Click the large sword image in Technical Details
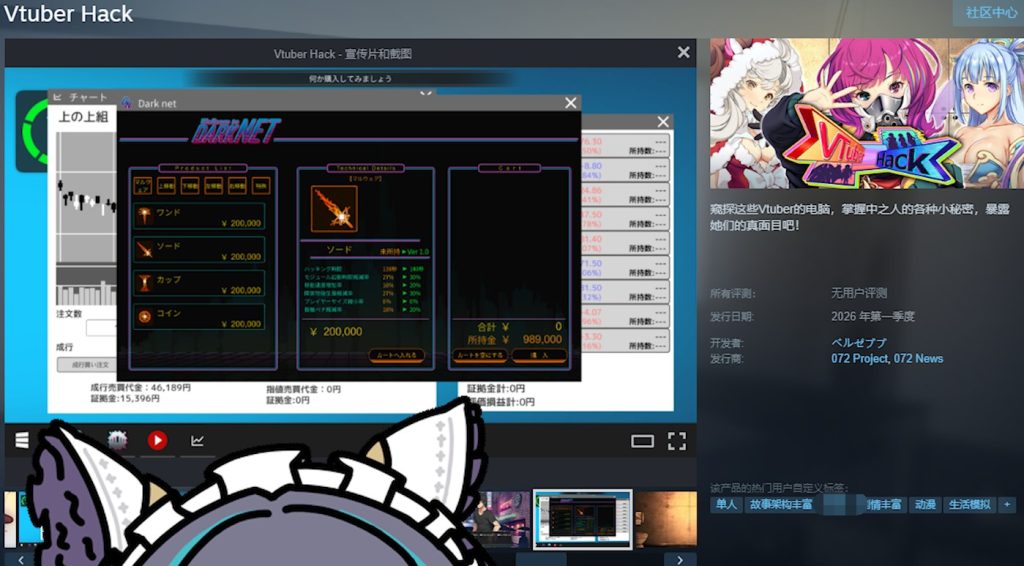 coord(334,209)
